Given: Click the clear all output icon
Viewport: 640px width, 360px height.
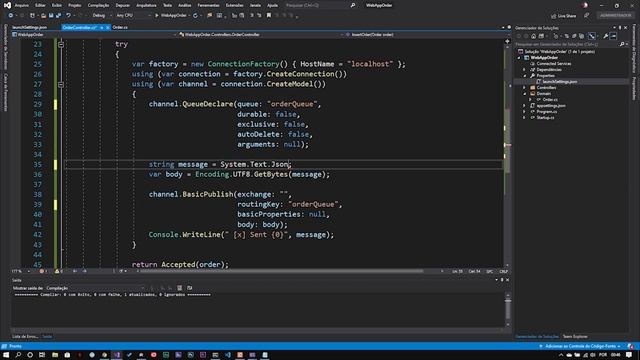Looking at the screenshot, I should pyautogui.click(x=180, y=288).
